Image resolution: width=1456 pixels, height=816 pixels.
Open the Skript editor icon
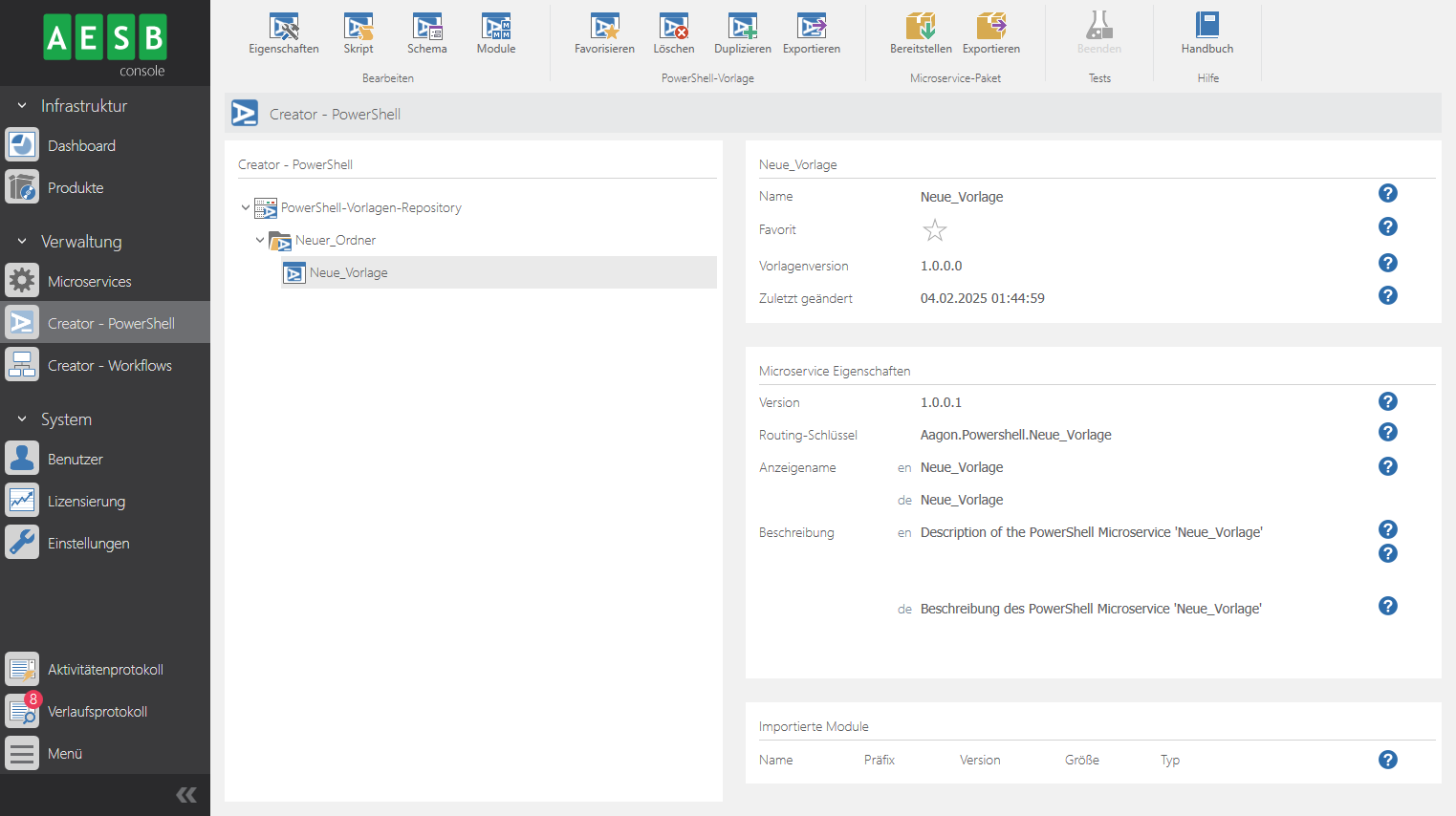pos(359,31)
